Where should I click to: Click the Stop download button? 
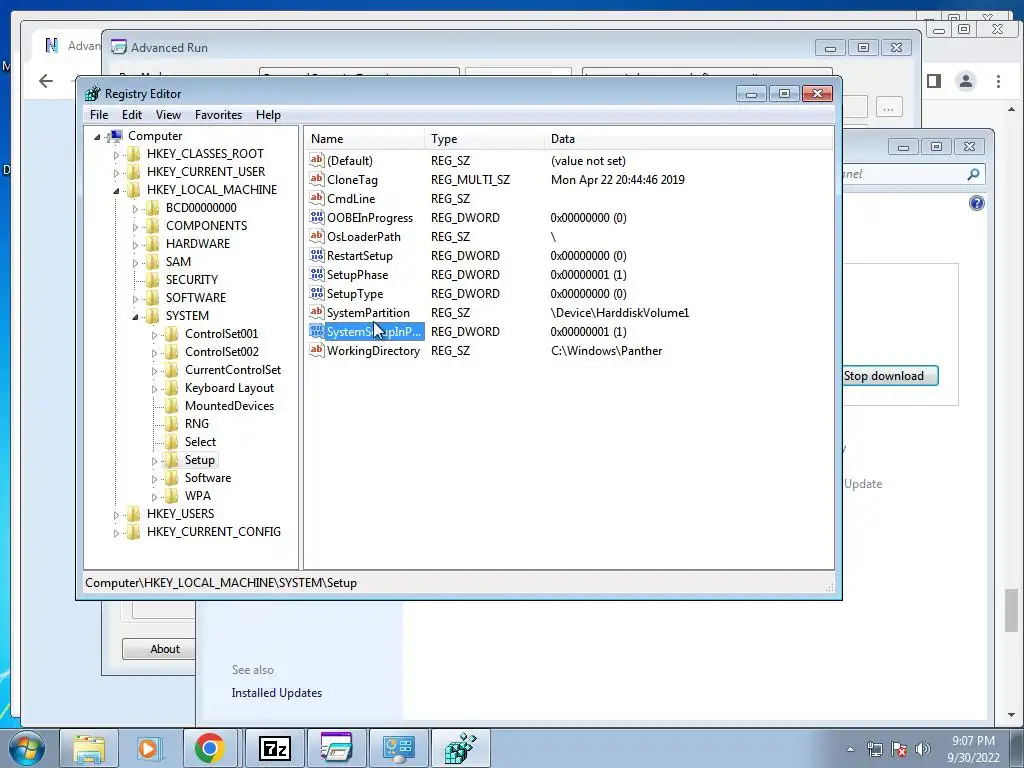889,376
